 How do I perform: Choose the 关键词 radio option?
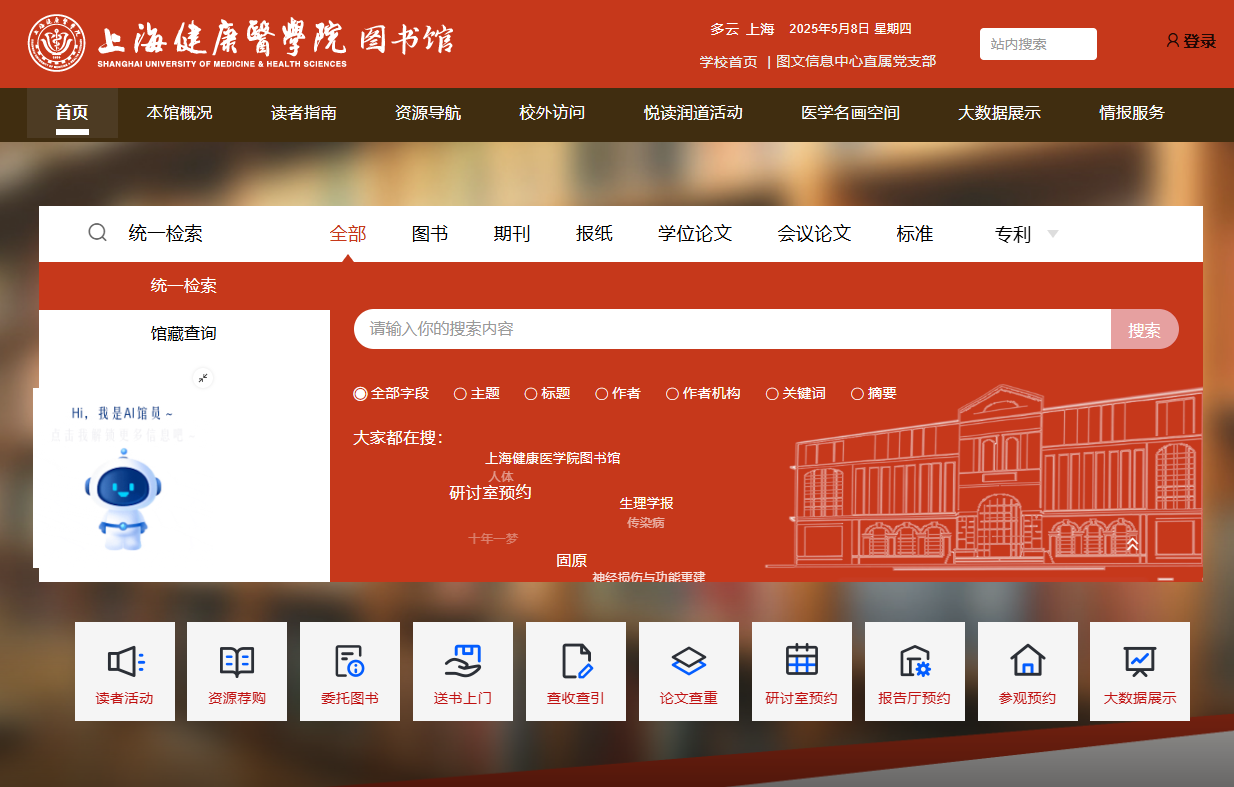[x=771, y=394]
